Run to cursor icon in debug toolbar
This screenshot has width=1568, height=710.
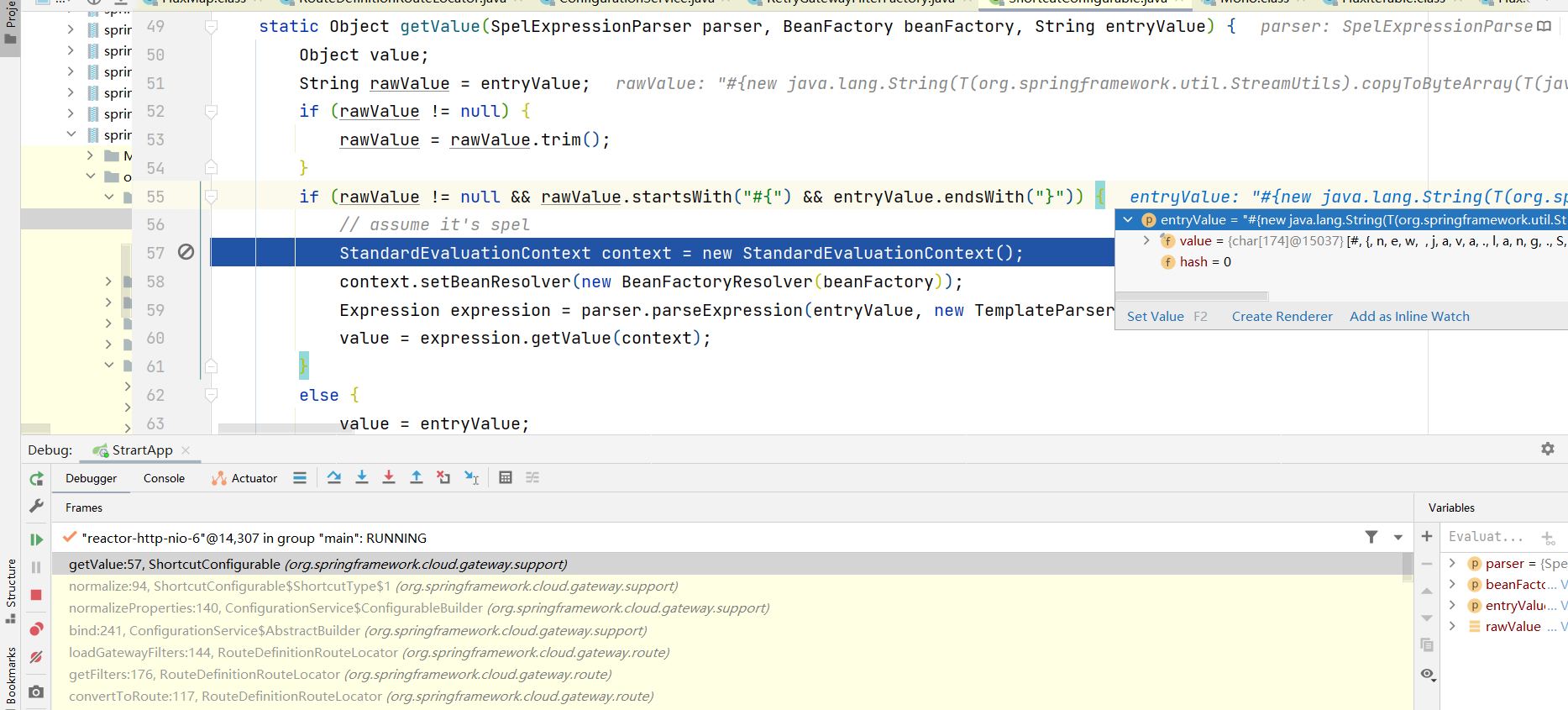point(472,477)
